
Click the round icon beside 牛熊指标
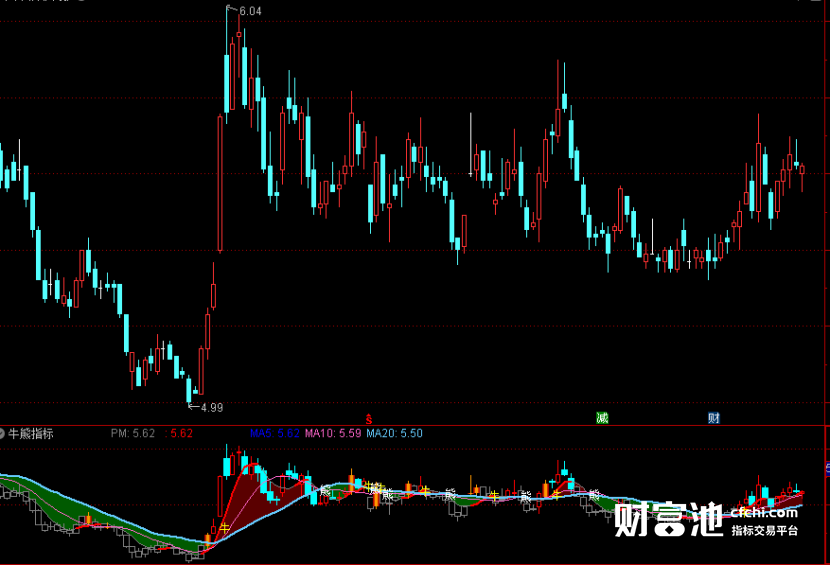pos(2,434)
